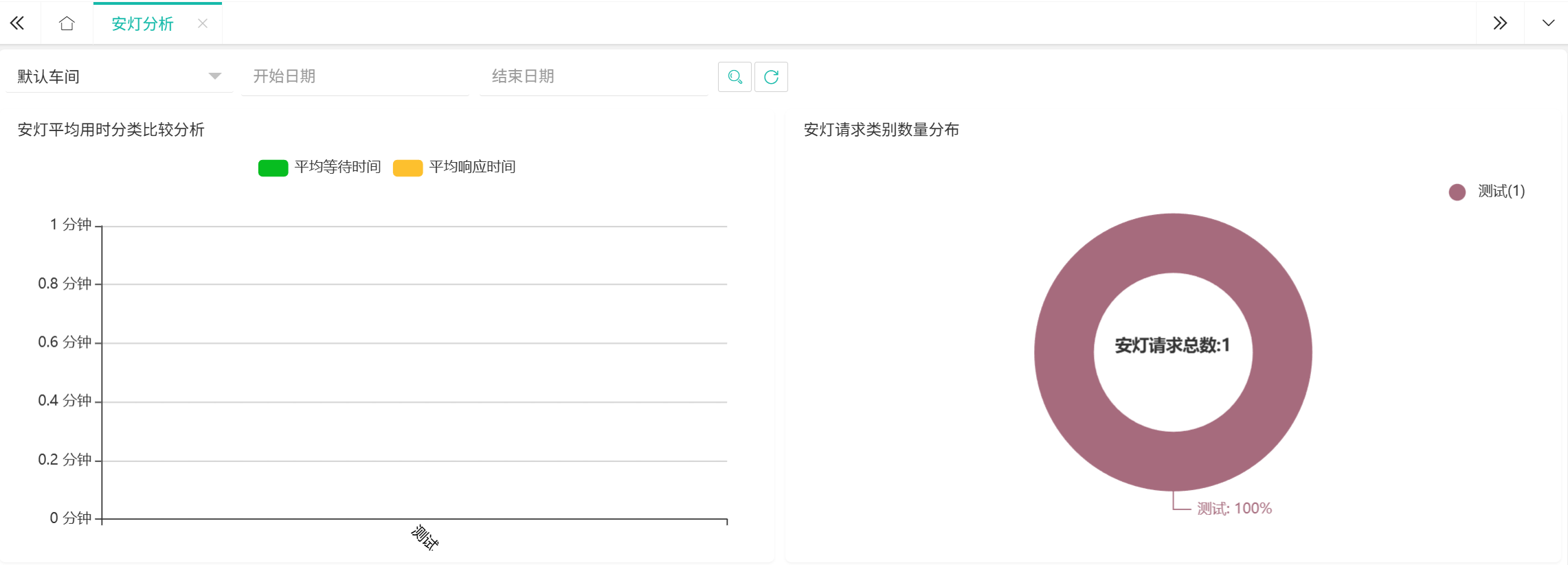Click the 测试: 100% donut label
Viewport: 1568px width, 565px height.
tap(1234, 509)
